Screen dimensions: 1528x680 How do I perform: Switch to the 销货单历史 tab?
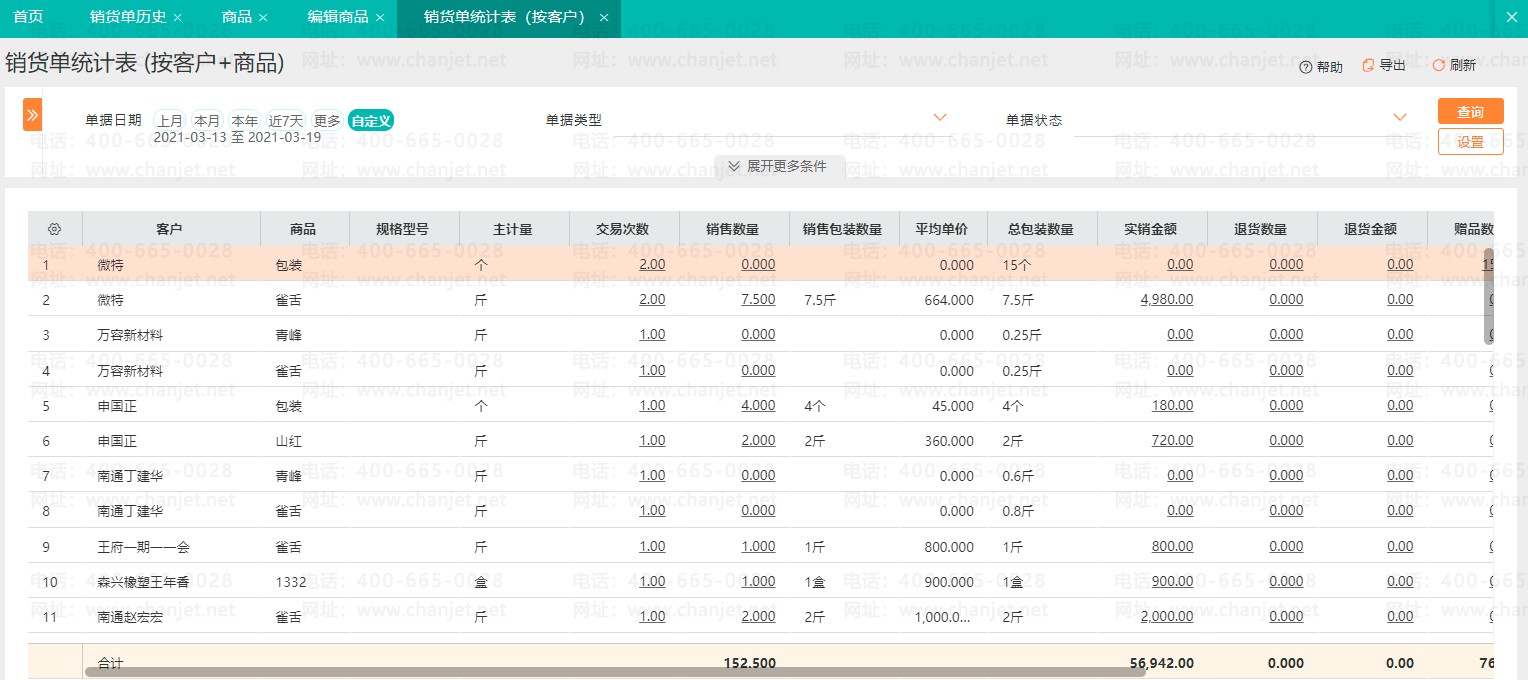(128, 17)
